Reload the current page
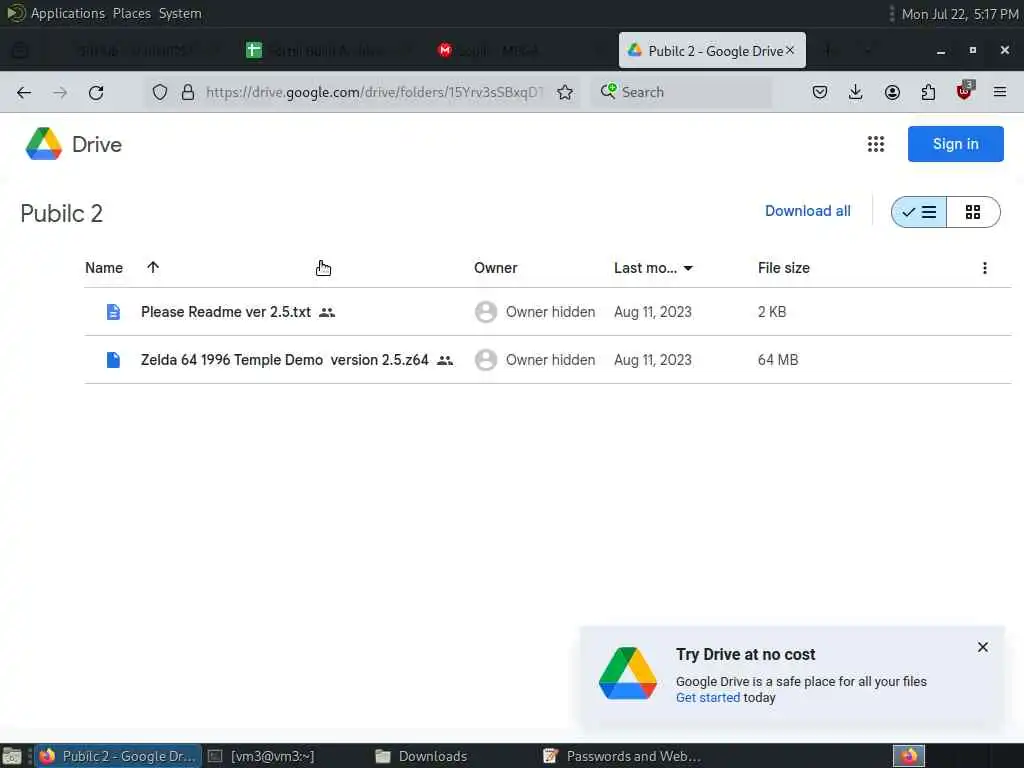 (x=96, y=92)
